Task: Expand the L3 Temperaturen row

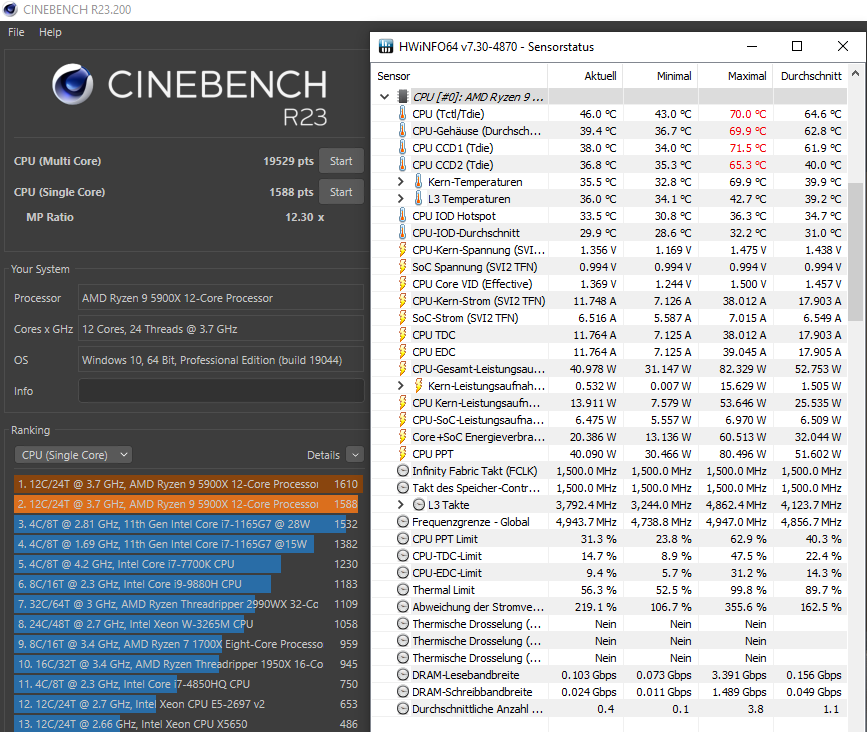Action: pos(401,199)
